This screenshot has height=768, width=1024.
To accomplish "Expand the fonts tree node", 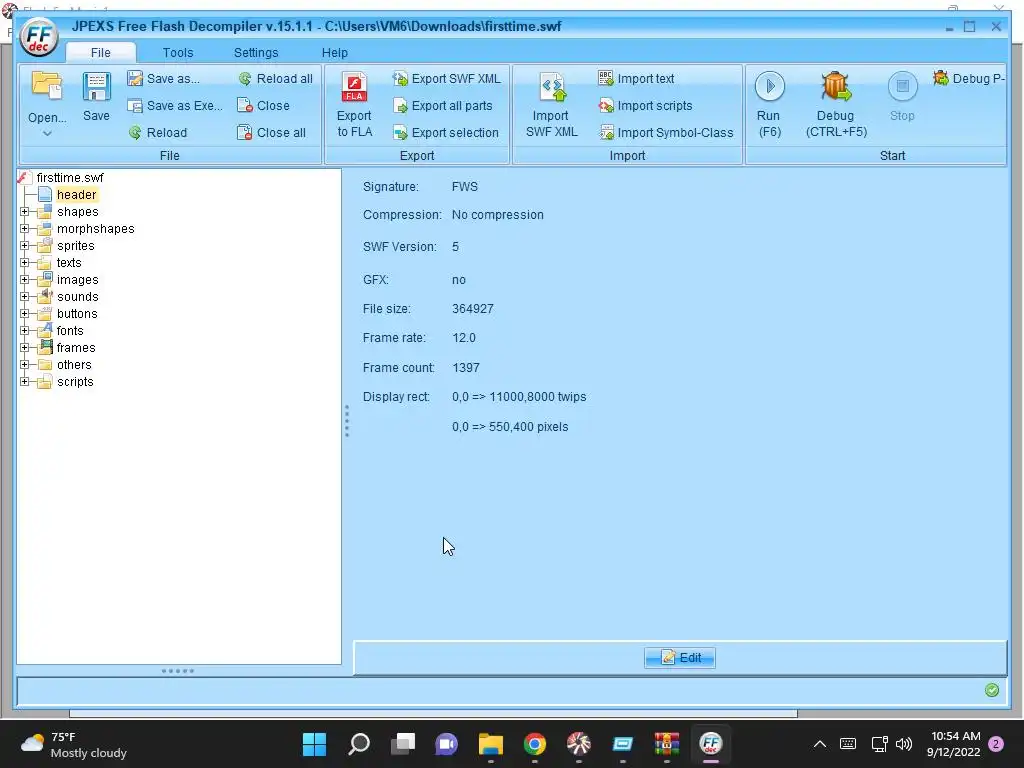I will point(25,330).
